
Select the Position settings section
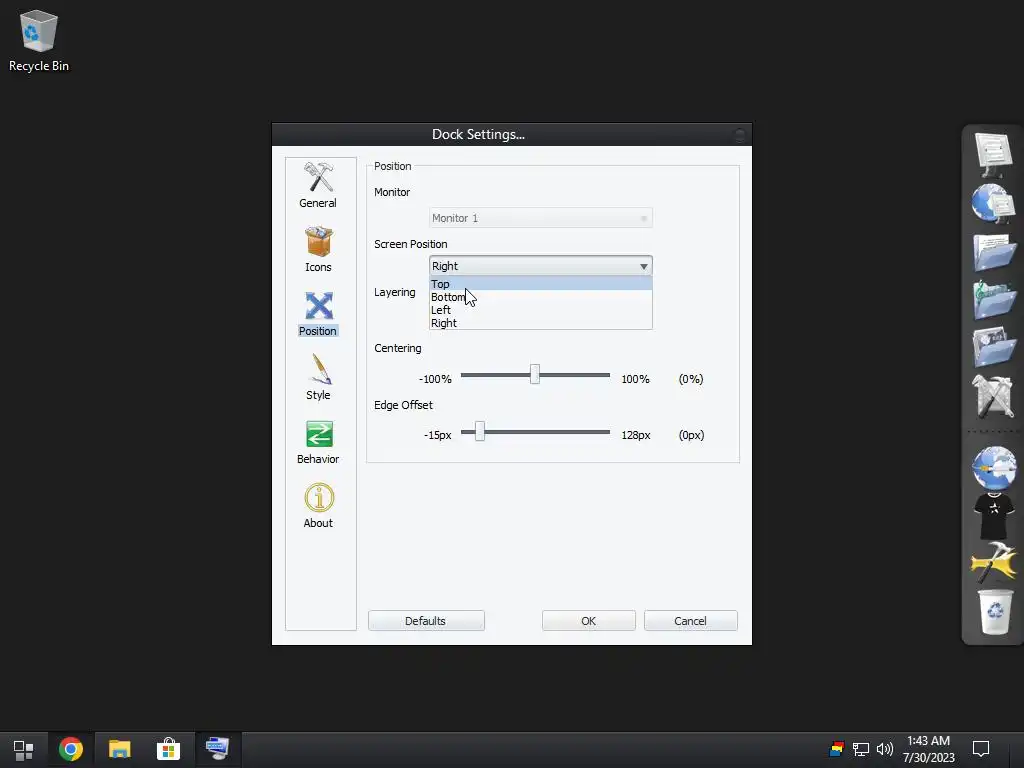[318, 313]
